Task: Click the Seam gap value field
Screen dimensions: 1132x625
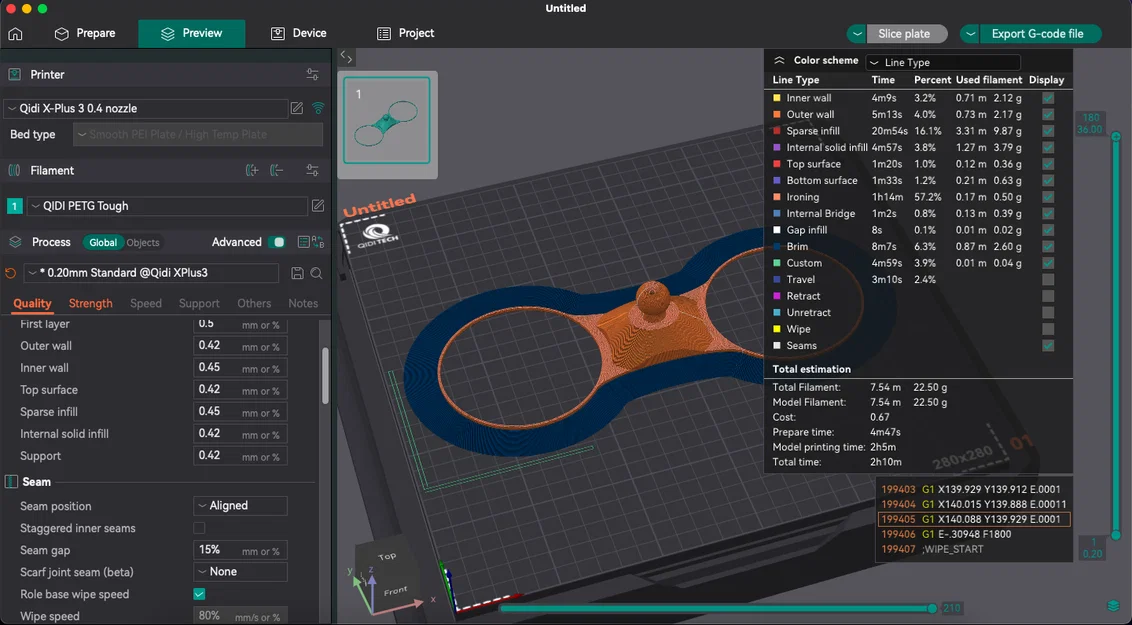Action: tap(240, 550)
